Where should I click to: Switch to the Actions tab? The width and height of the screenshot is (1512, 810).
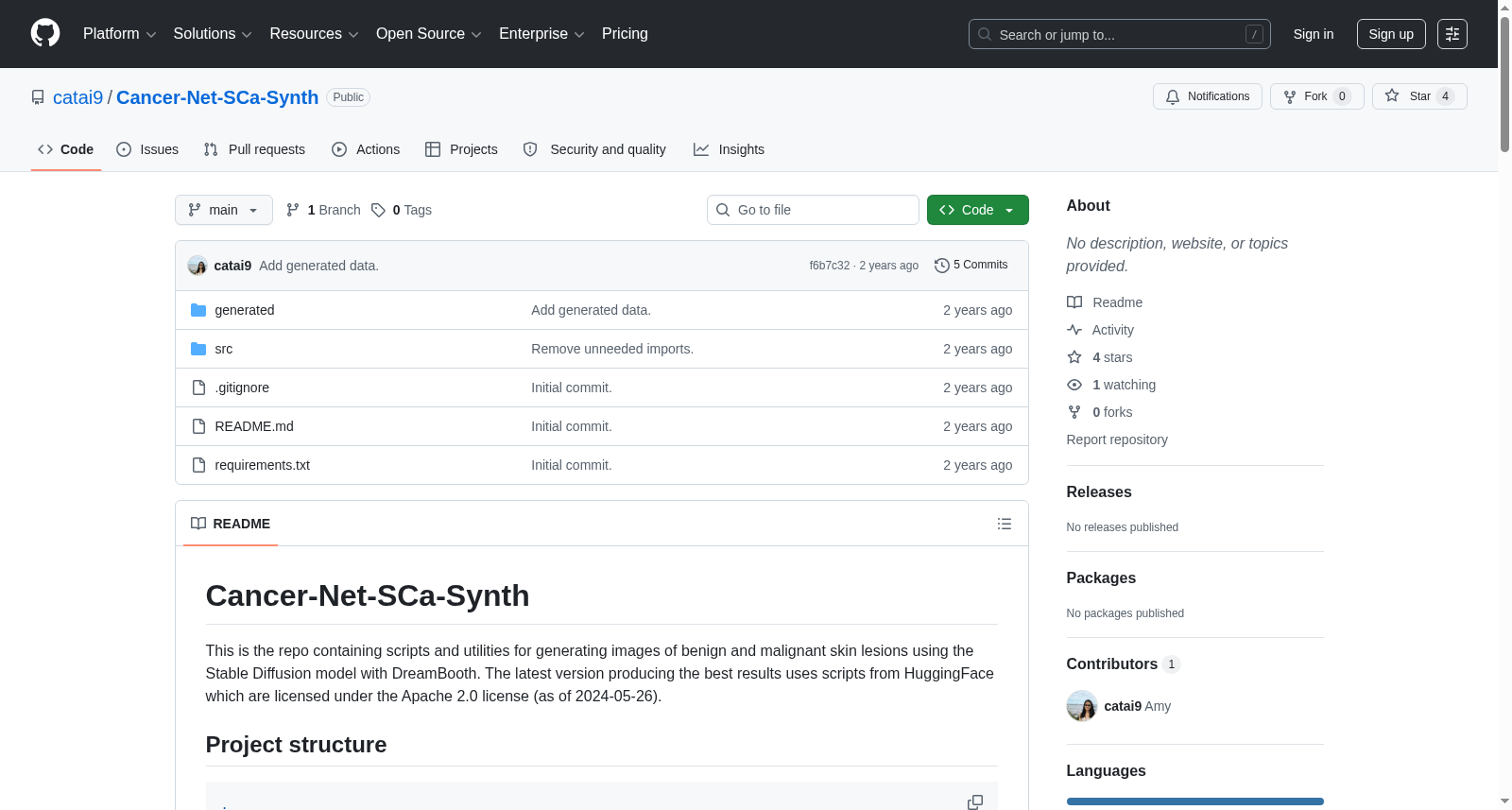point(366,149)
